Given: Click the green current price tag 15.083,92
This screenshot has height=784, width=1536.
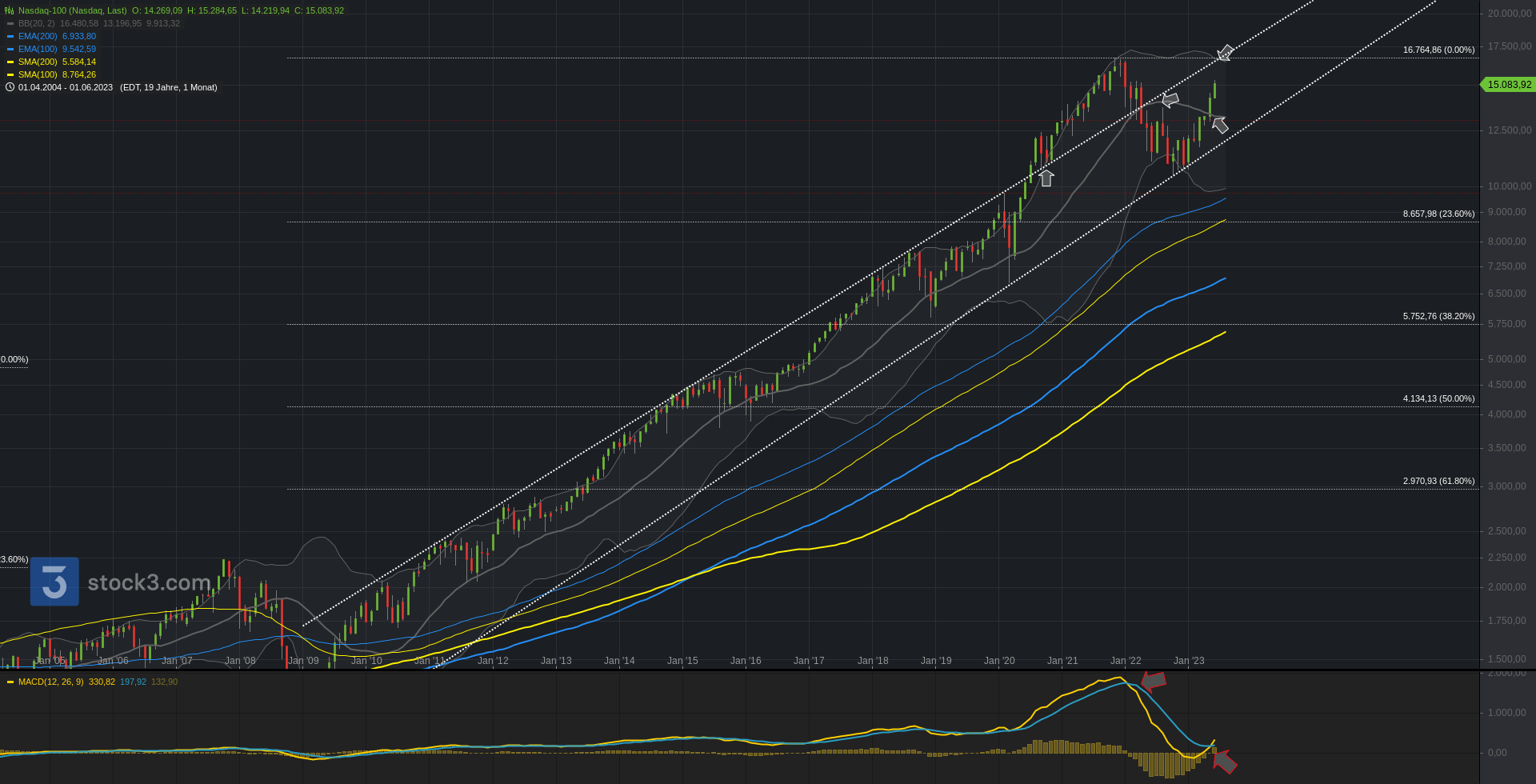Looking at the screenshot, I should tap(1508, 85).
